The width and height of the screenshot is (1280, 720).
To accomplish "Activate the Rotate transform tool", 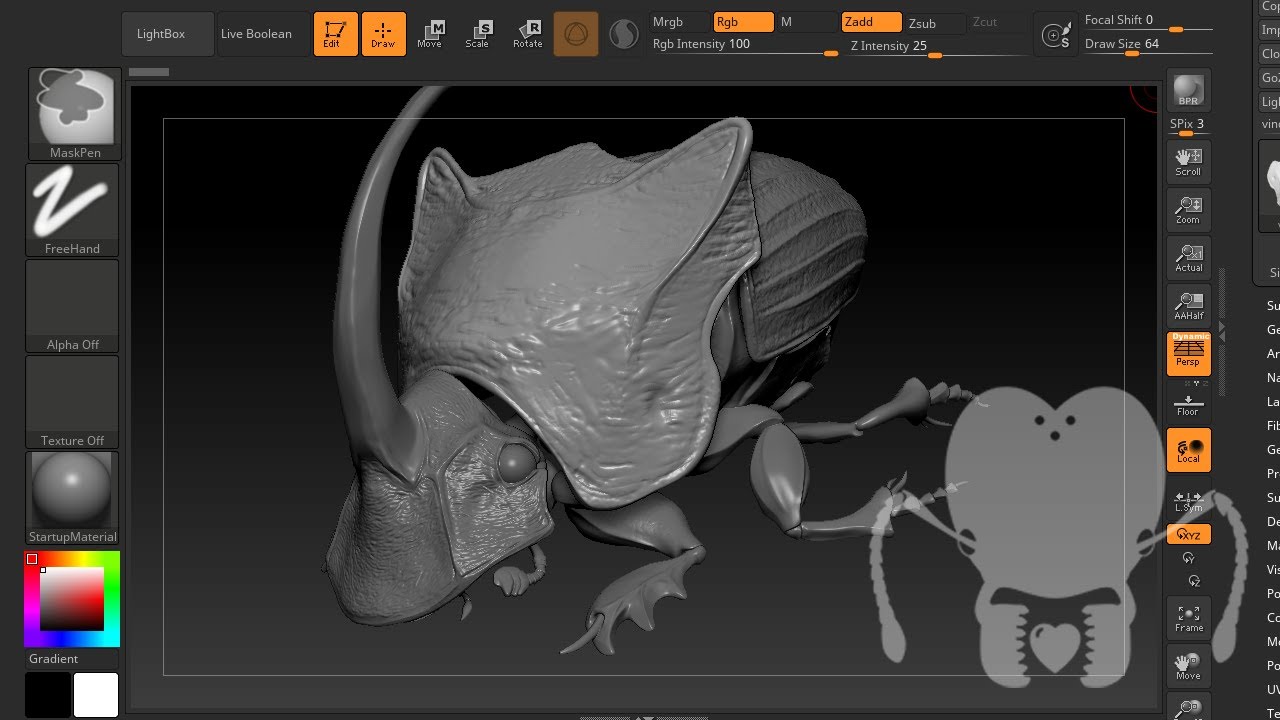I will tap(527, 34).
